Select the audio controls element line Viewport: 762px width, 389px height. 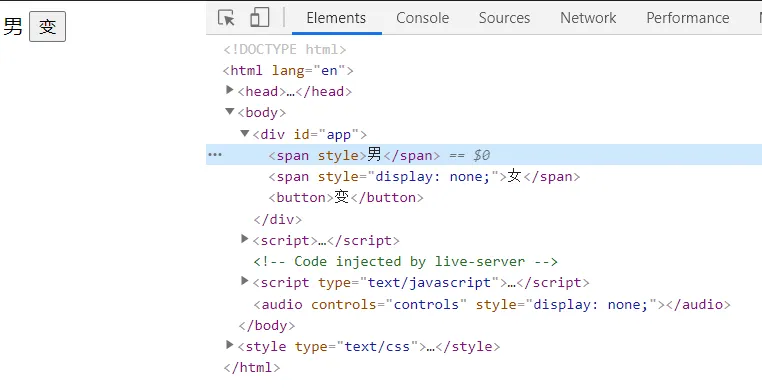(492, 304)
